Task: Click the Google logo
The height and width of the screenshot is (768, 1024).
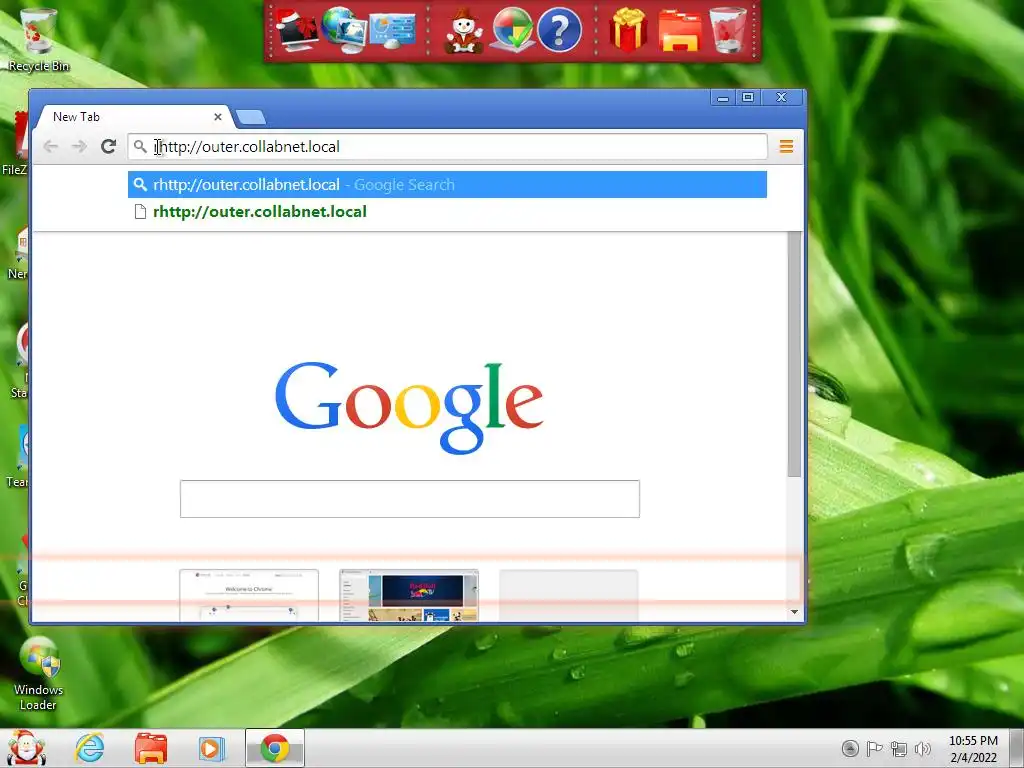Action: coord(409,407)
